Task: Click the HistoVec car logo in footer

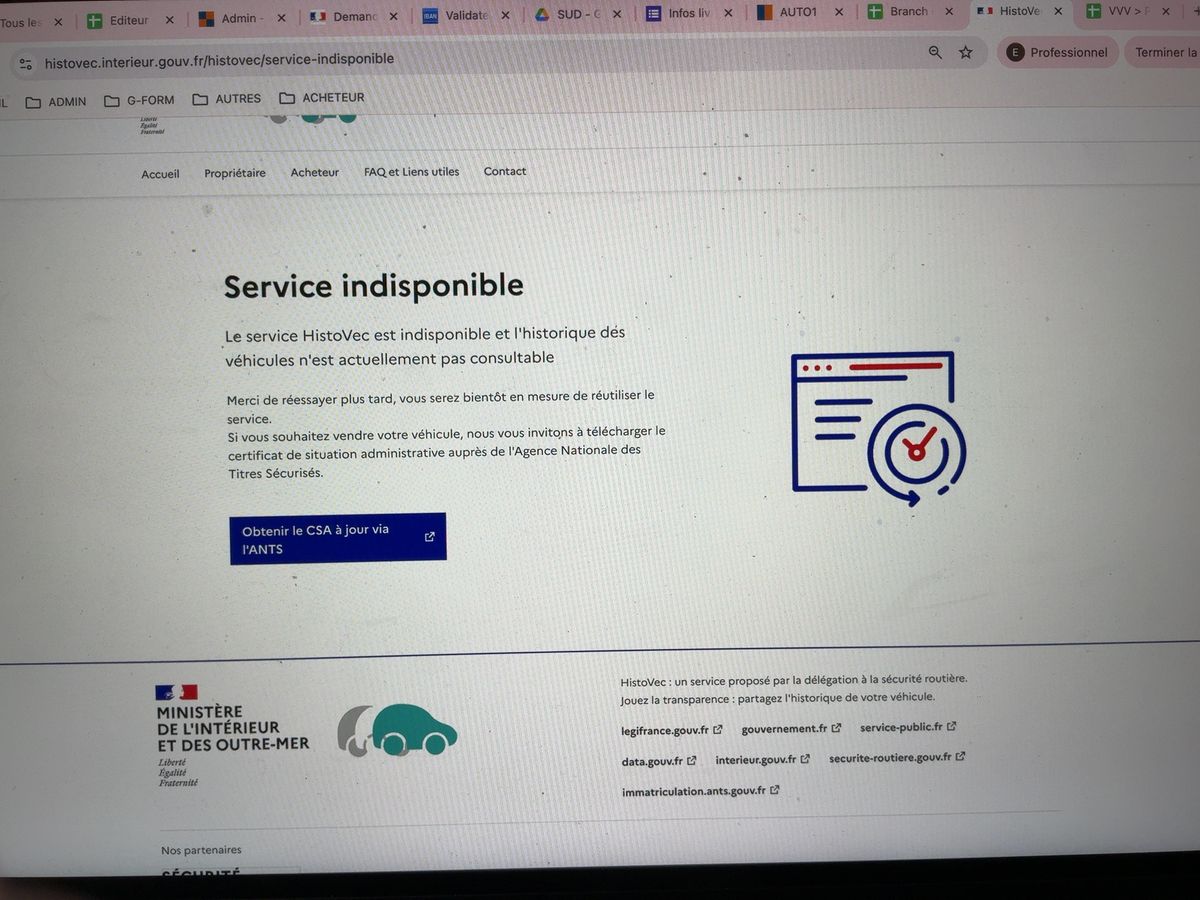Action: pos(397,729)
